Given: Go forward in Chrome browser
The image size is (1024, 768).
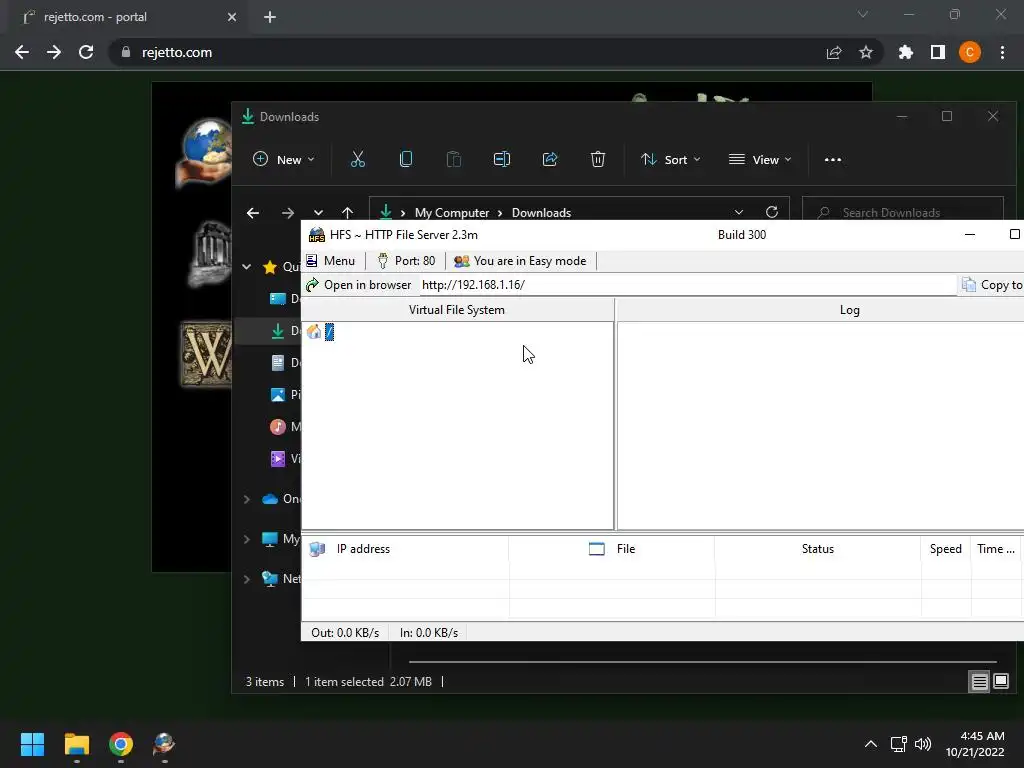Looking at the screenshot, I should coord(54,52).
